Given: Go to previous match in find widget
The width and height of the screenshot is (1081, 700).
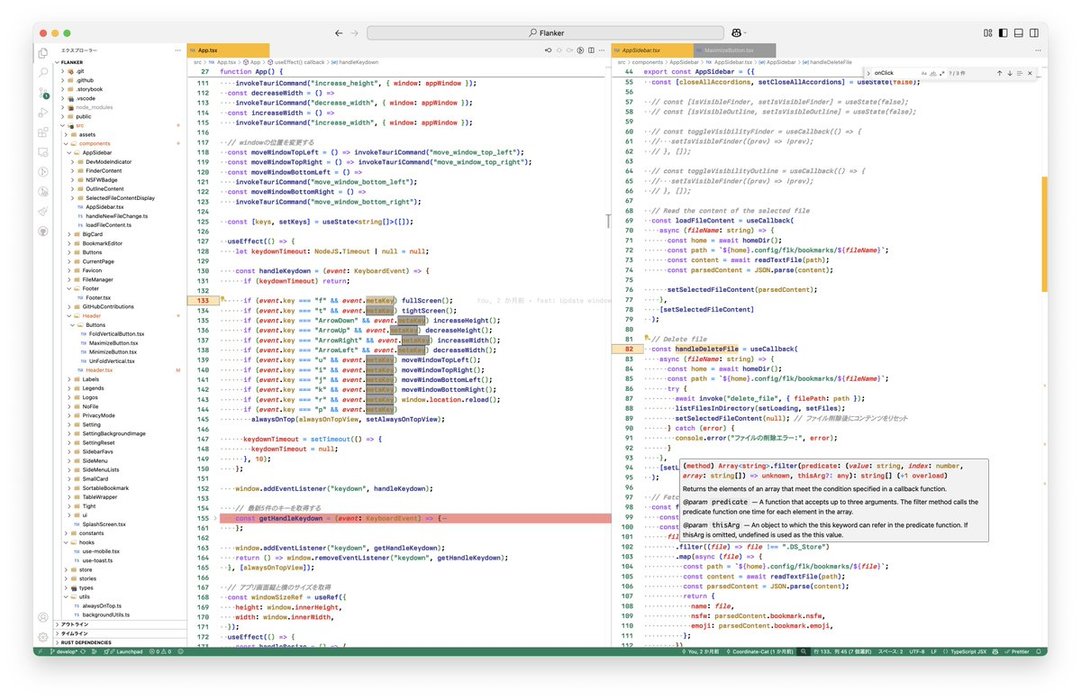Looking at the screenshot, I should pyautogui.click(x=998, y=73).
